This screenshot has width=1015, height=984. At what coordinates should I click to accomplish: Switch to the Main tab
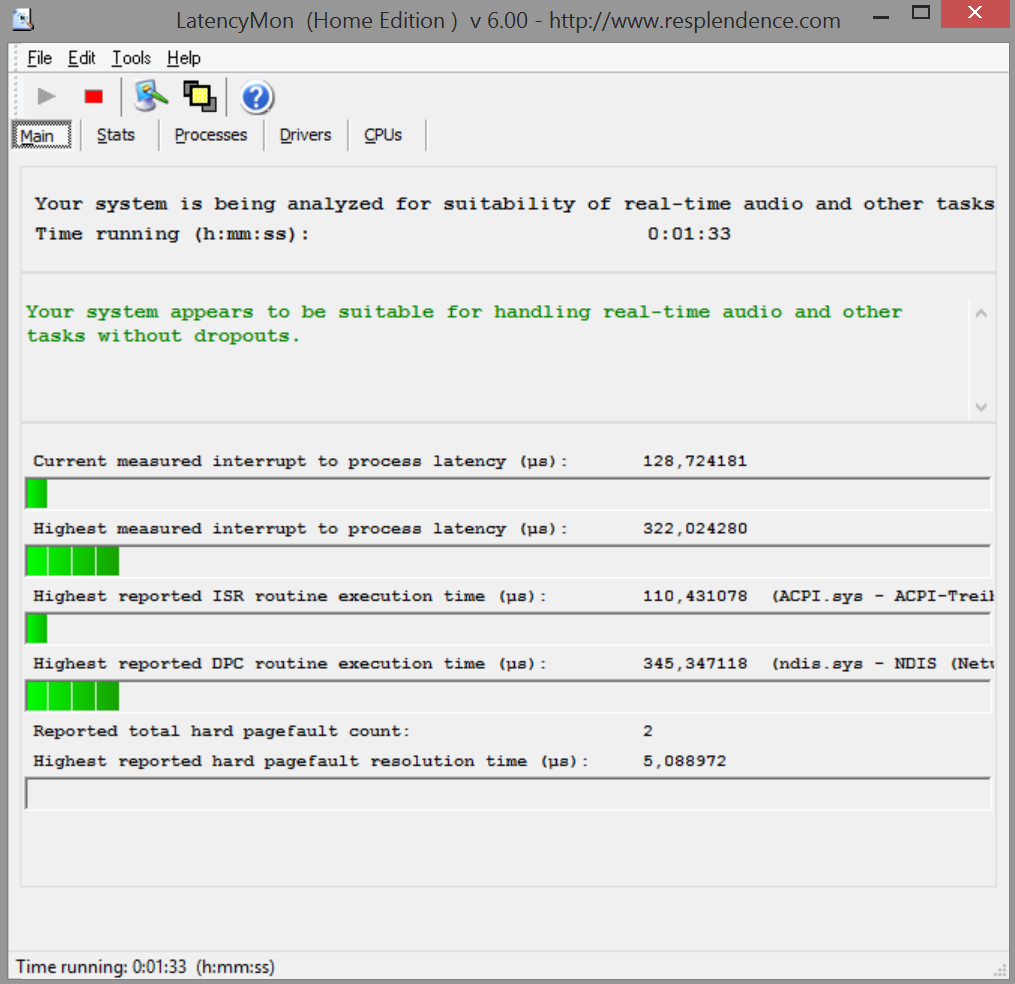coord(42,135)
